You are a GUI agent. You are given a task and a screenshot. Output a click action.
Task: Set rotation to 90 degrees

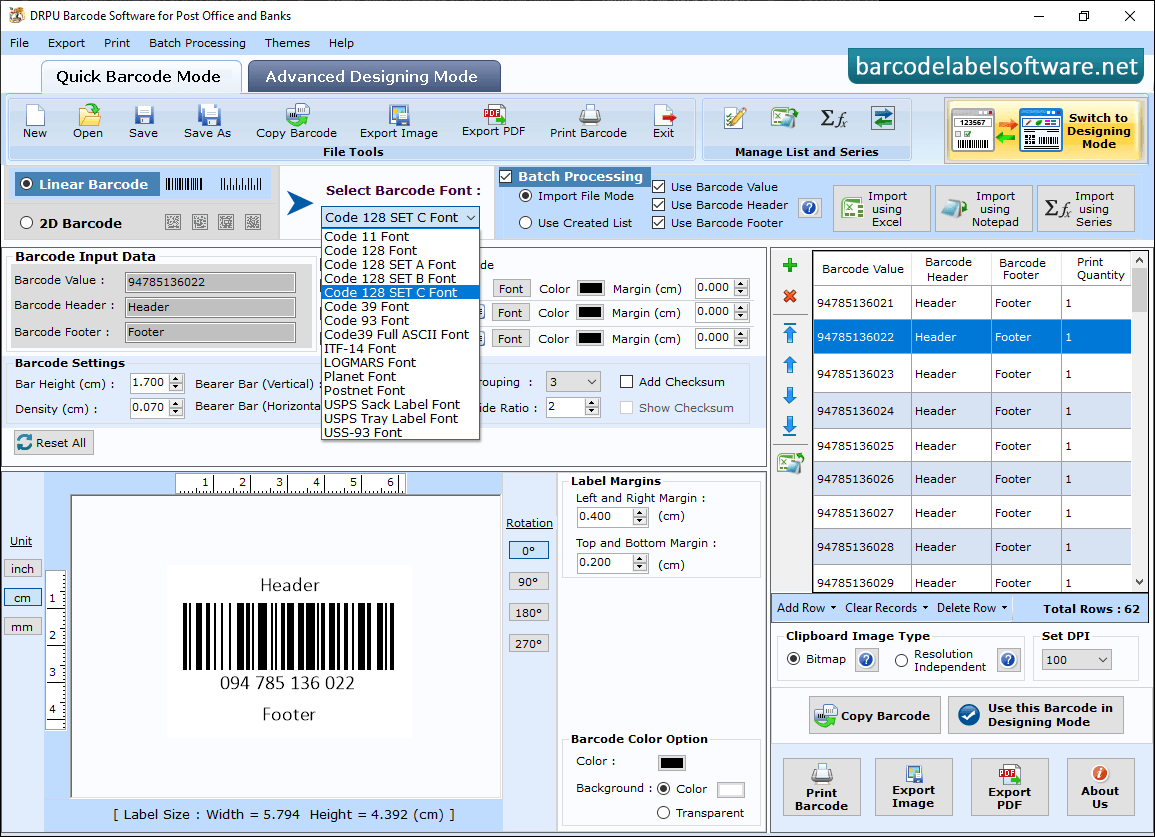528,581
